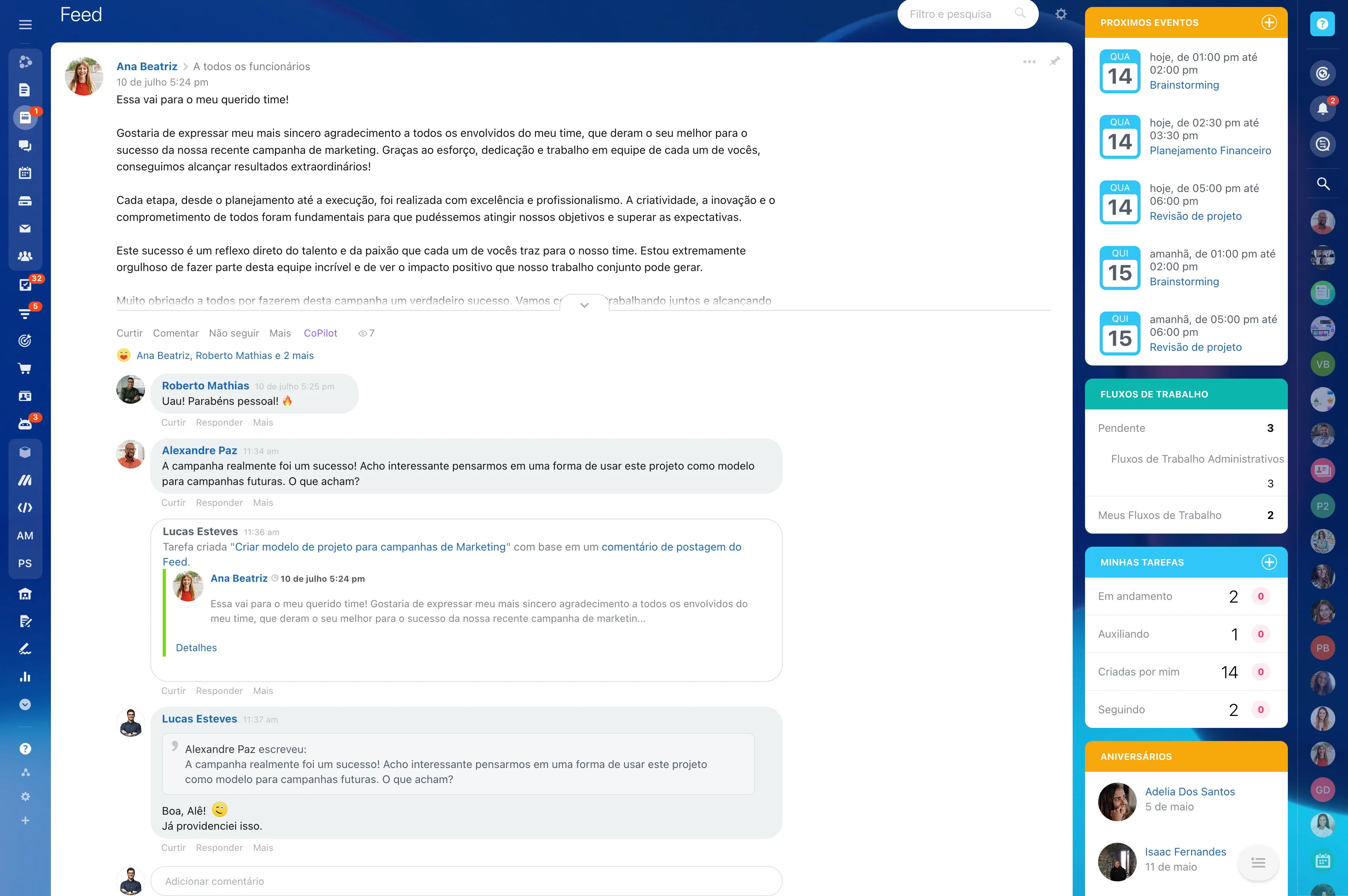This screenshot has height=896, width=1348.
Task: Open the hamburger menu at top left
Action: (x=25, y=25)
